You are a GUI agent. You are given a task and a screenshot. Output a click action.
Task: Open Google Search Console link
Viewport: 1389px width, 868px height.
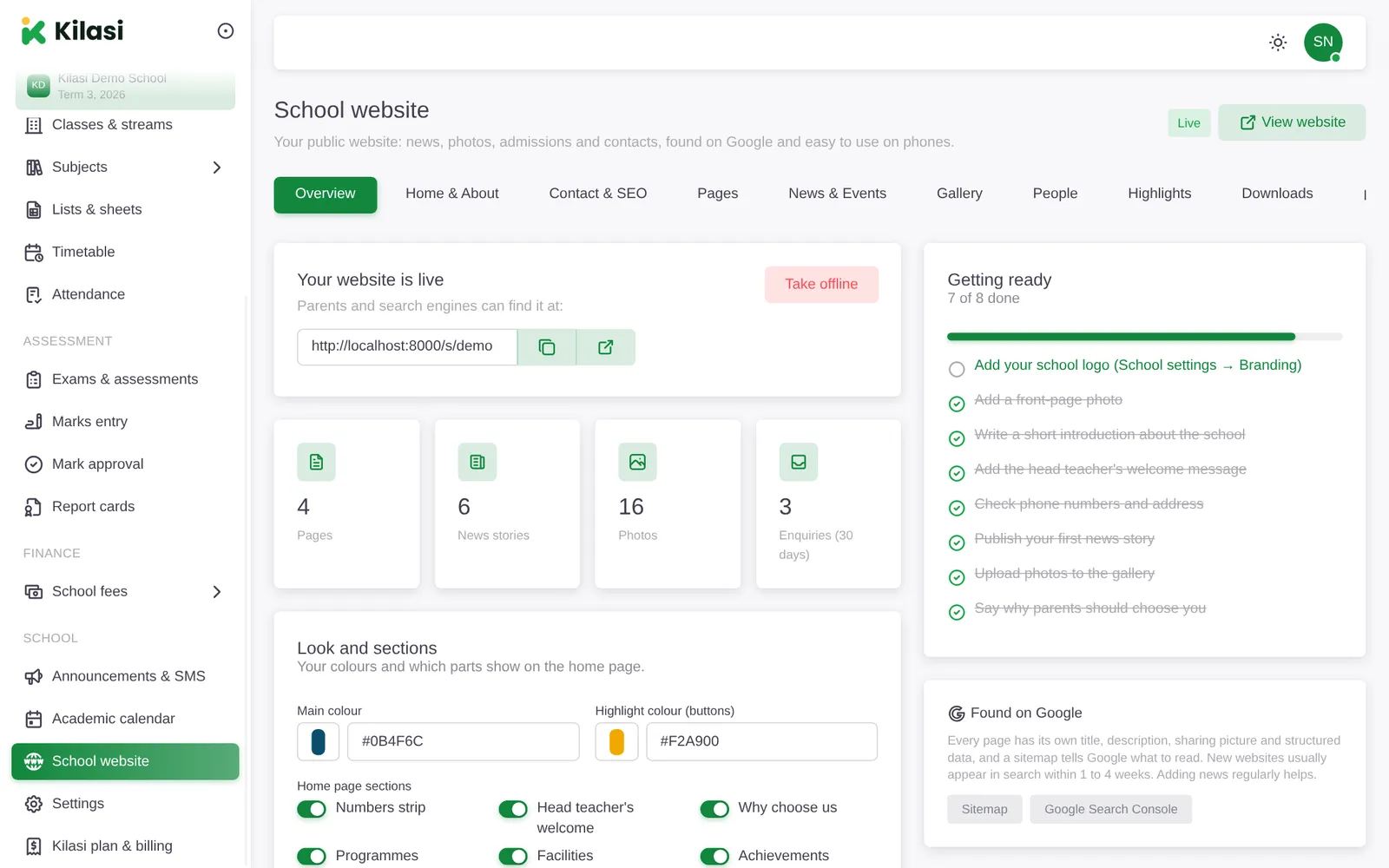click(x=1111, y=810)
